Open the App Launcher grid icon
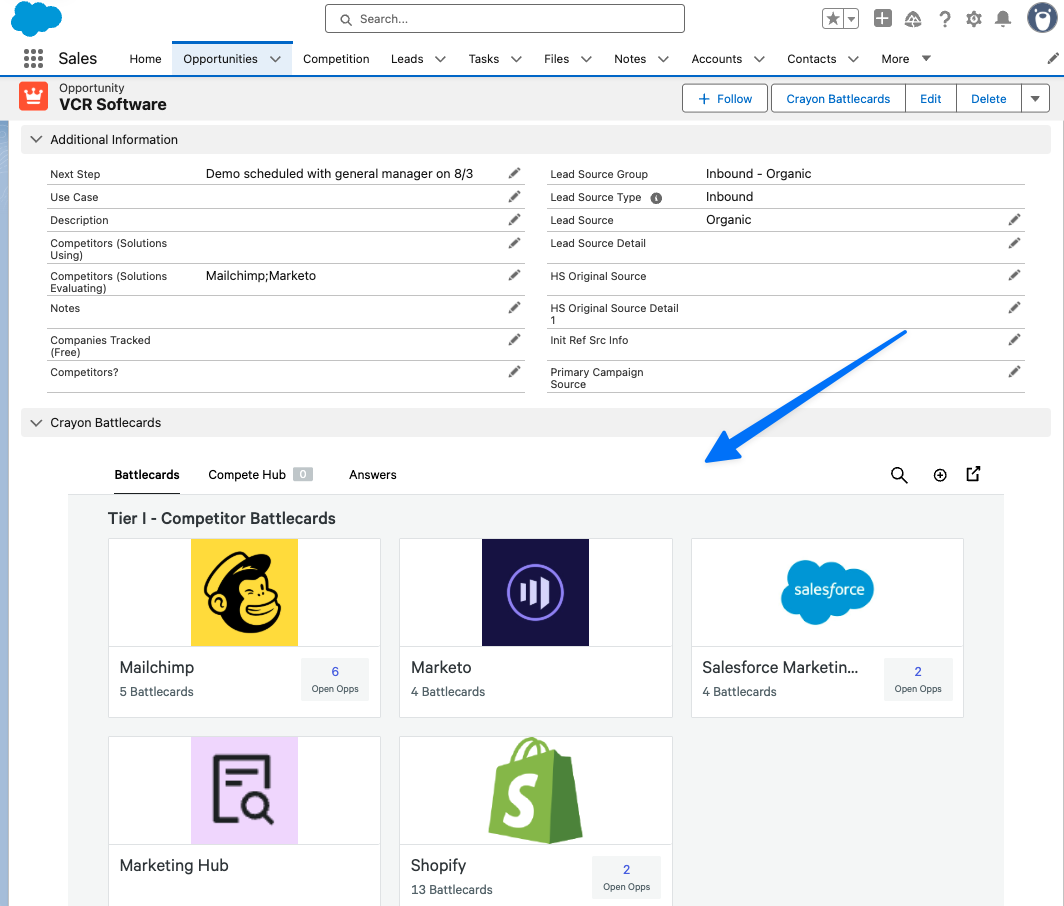Image resolution: width=1064 pixels, height=906 pixels. [33, 59]
